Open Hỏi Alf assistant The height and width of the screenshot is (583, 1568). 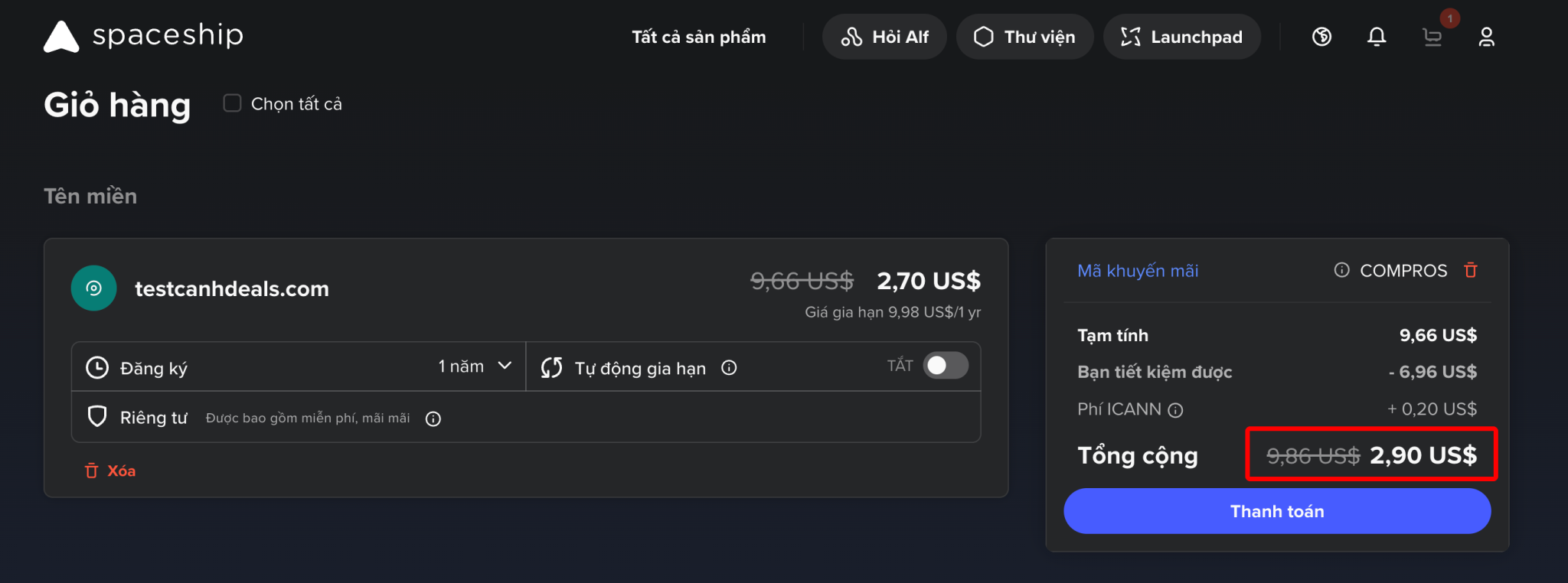884,37
